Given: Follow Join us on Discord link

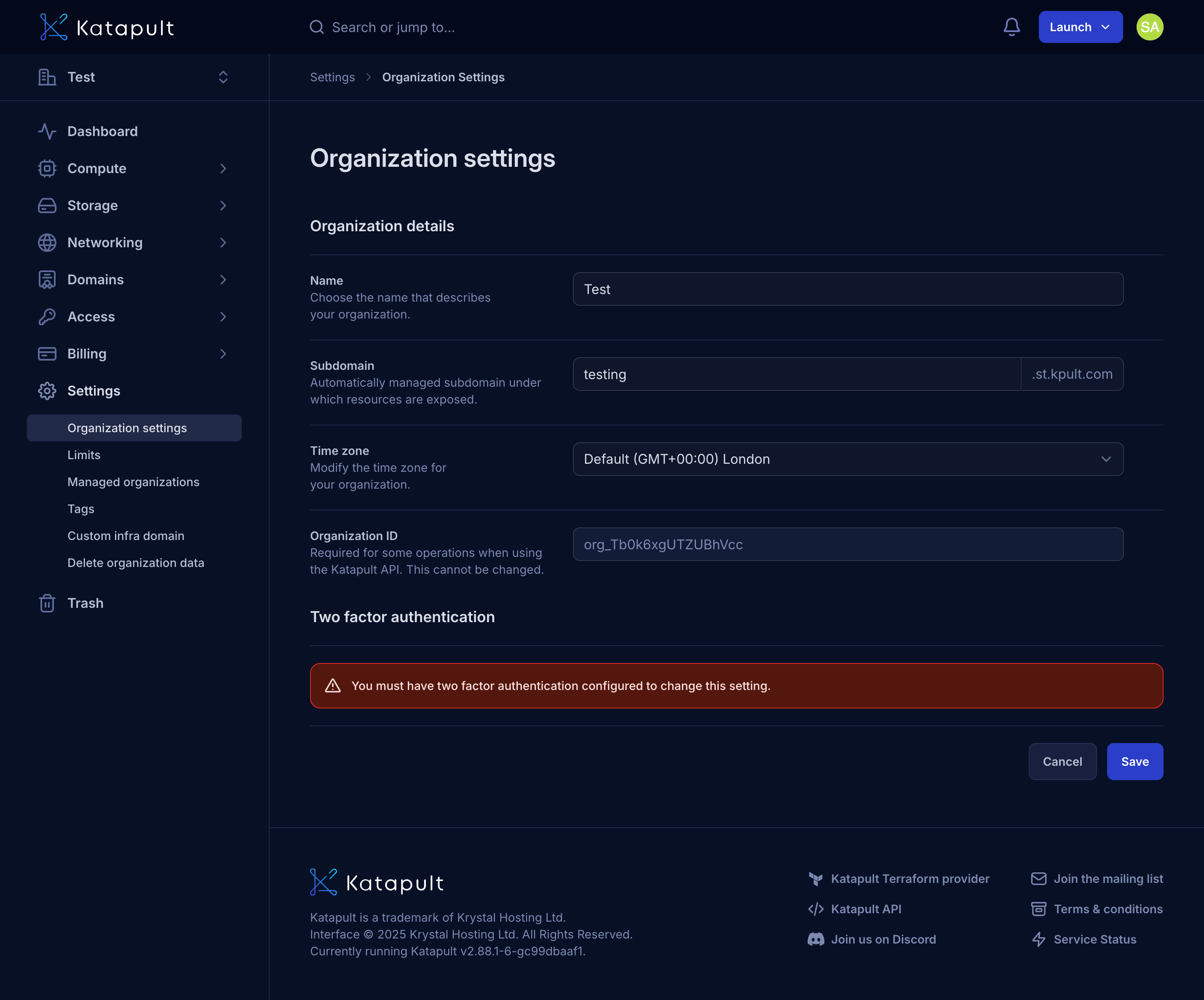Looking at the screenshot, I should click(x=883, y=939).
